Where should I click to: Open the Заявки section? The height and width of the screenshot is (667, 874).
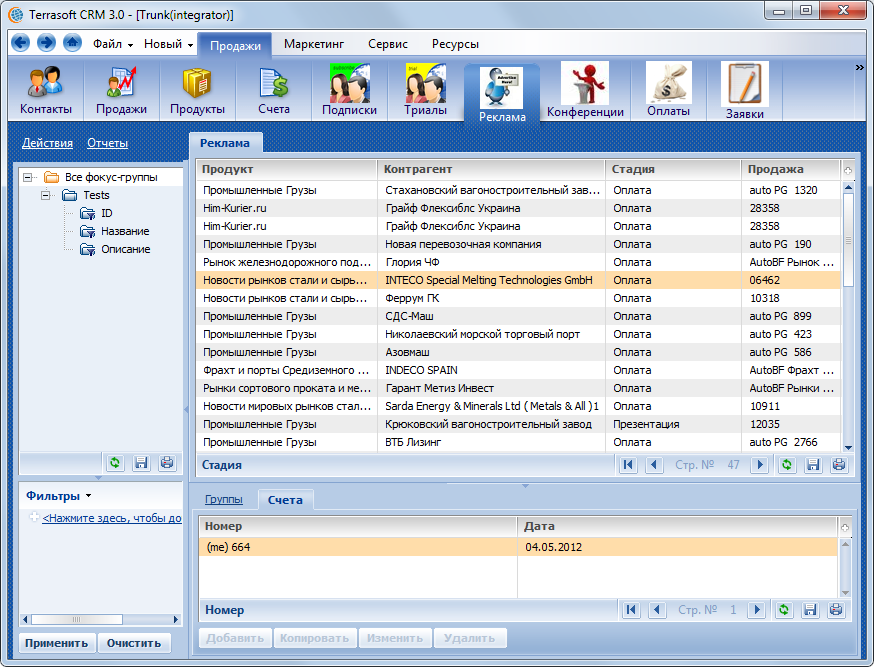[745, 90]
